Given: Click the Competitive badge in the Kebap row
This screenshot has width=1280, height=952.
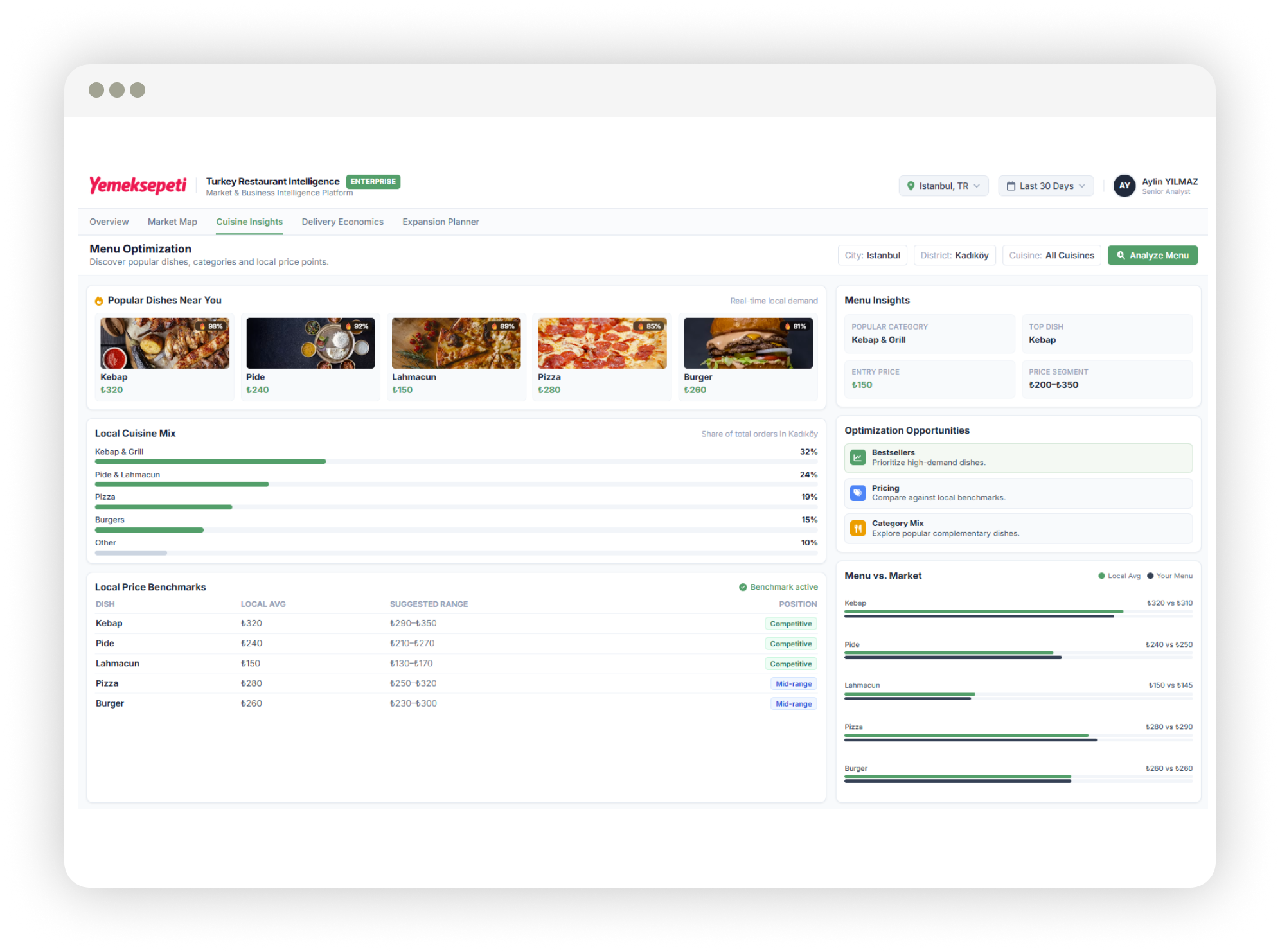Looking at the screenshot, I should 790,623.
